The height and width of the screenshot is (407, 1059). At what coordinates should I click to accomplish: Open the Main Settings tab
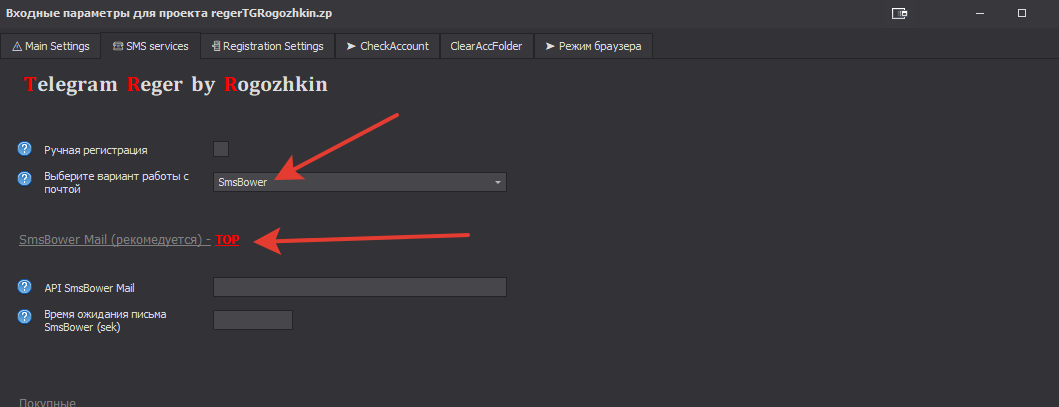pos(51,47)
